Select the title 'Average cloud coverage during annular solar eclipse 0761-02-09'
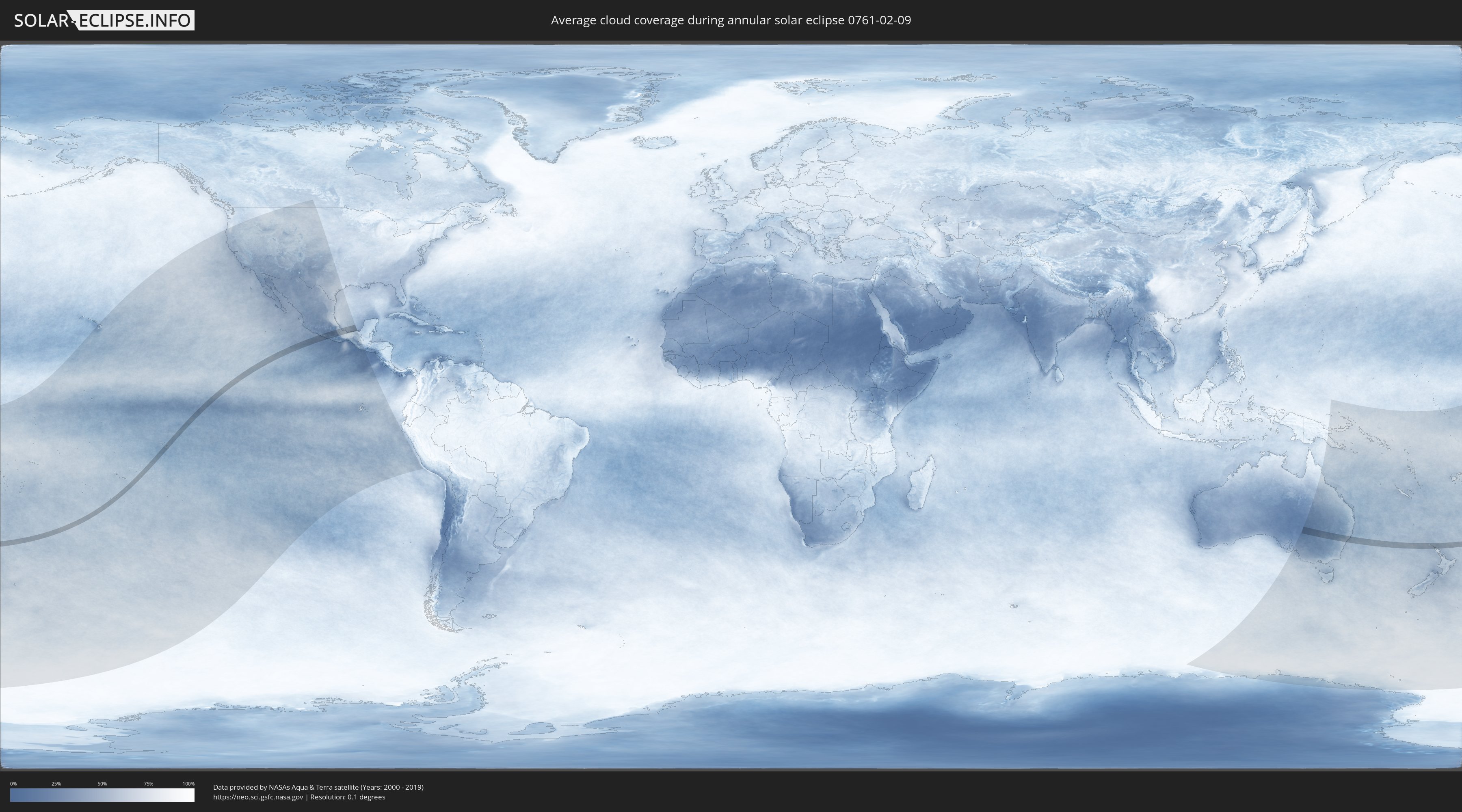 731,20
